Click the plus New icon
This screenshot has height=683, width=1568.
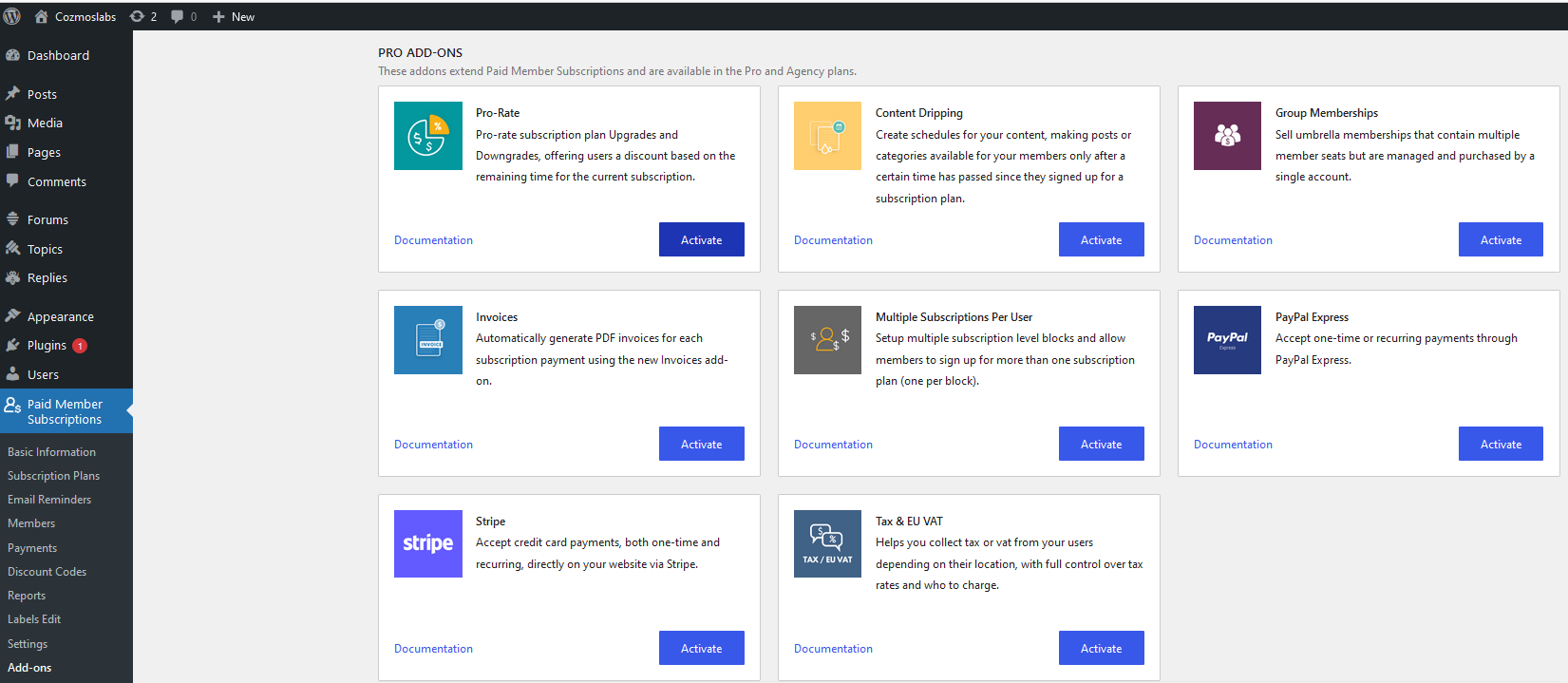click(218, 16)
